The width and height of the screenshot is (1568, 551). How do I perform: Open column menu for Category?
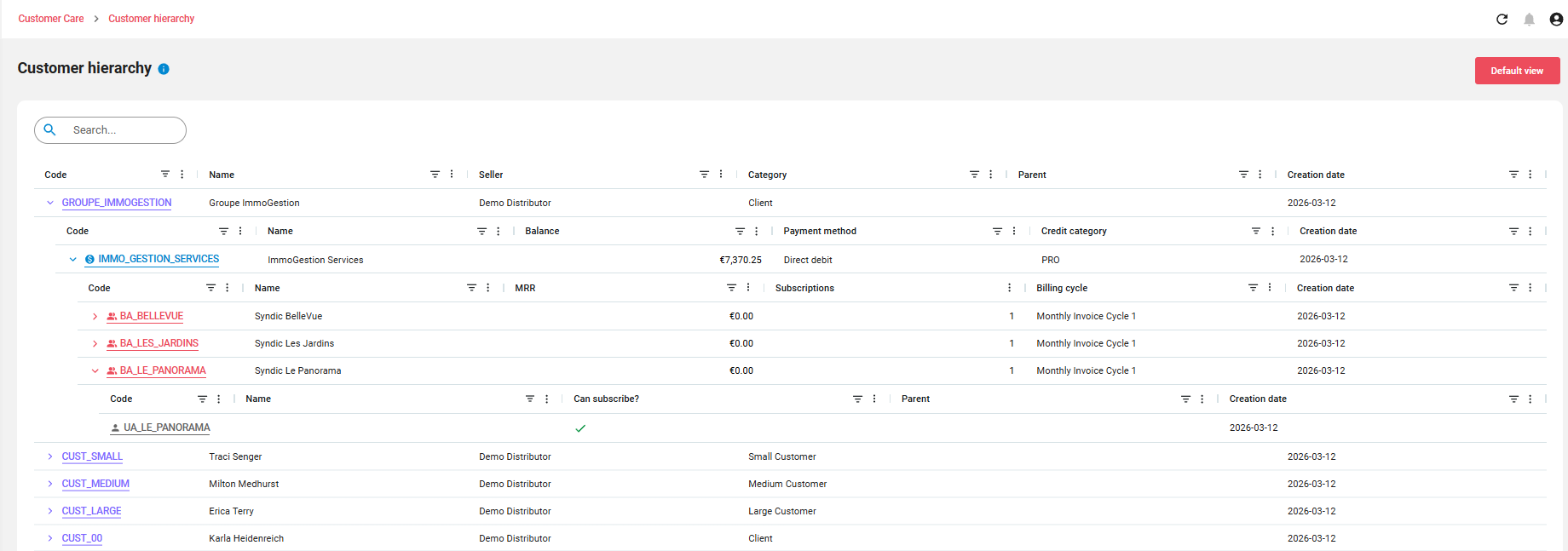pos(990,174)
